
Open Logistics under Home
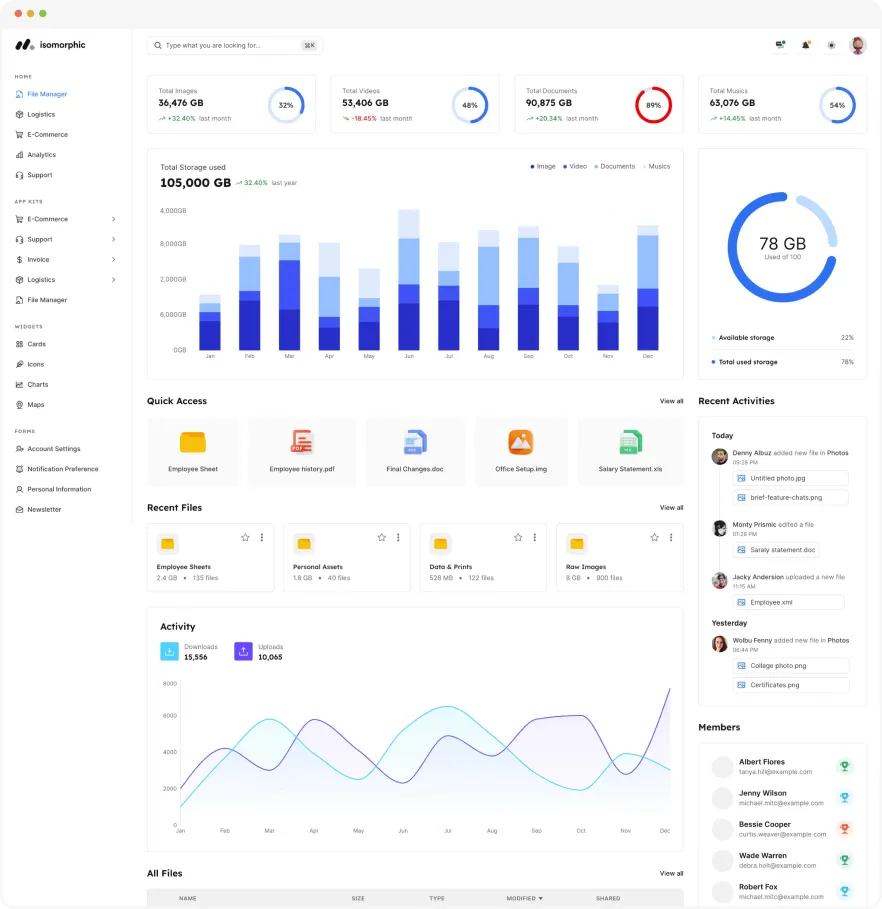pyautogui.click(x=36, y=114)
